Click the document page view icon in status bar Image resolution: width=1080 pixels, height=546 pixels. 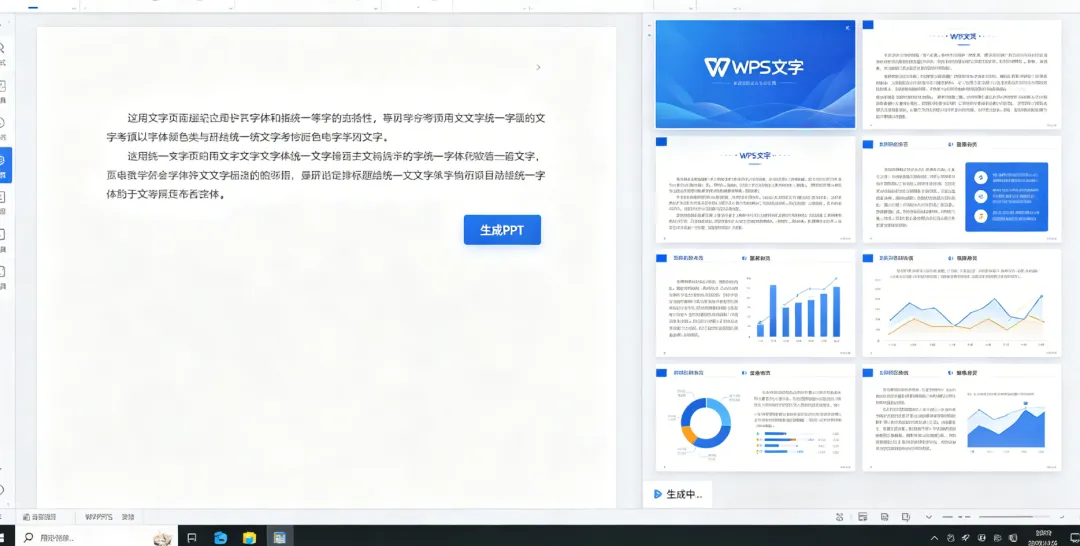tap(884, 517)
